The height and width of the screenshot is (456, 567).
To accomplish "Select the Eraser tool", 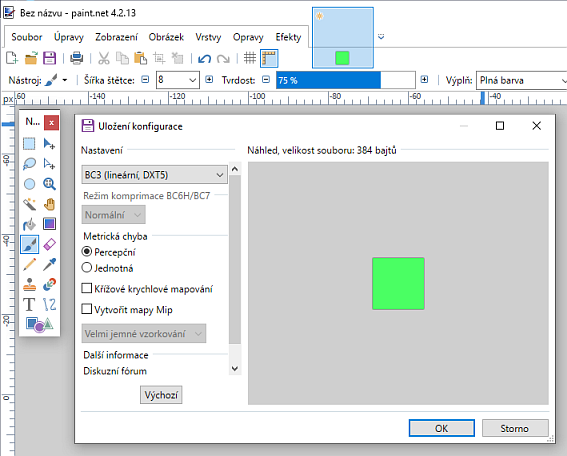I will tap(50, 244).
